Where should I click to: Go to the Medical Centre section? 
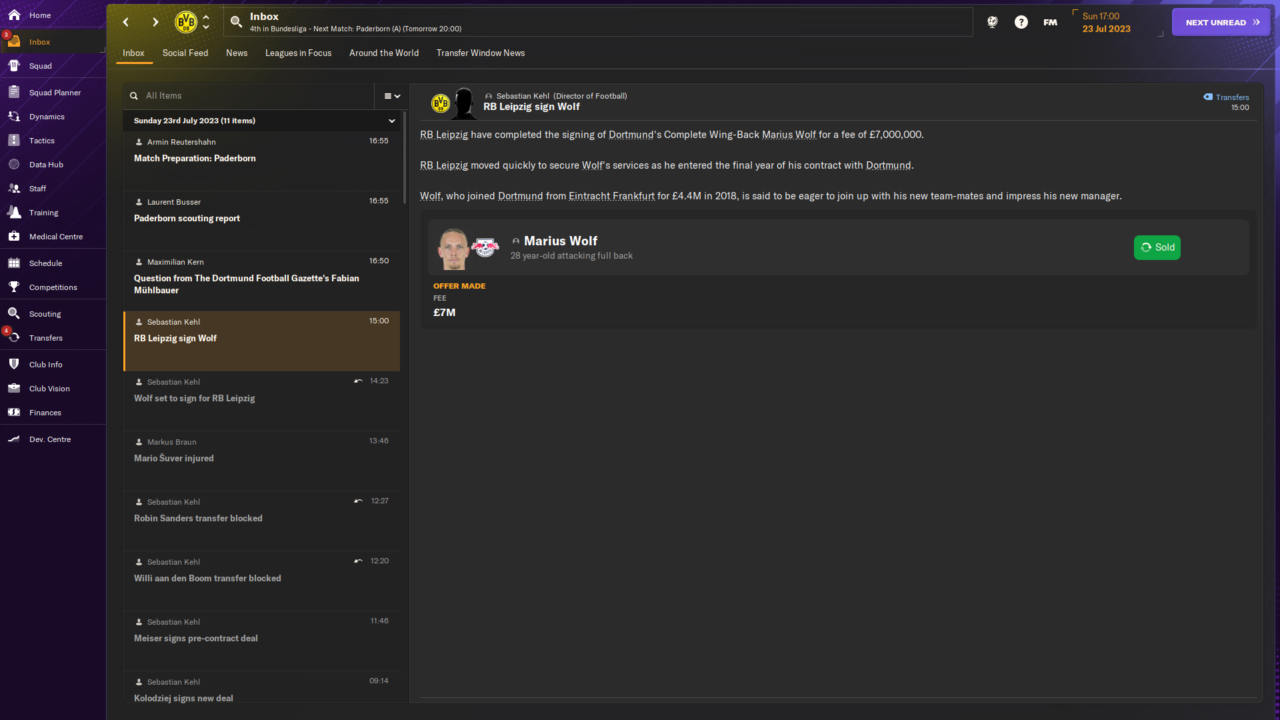point(14,237)
